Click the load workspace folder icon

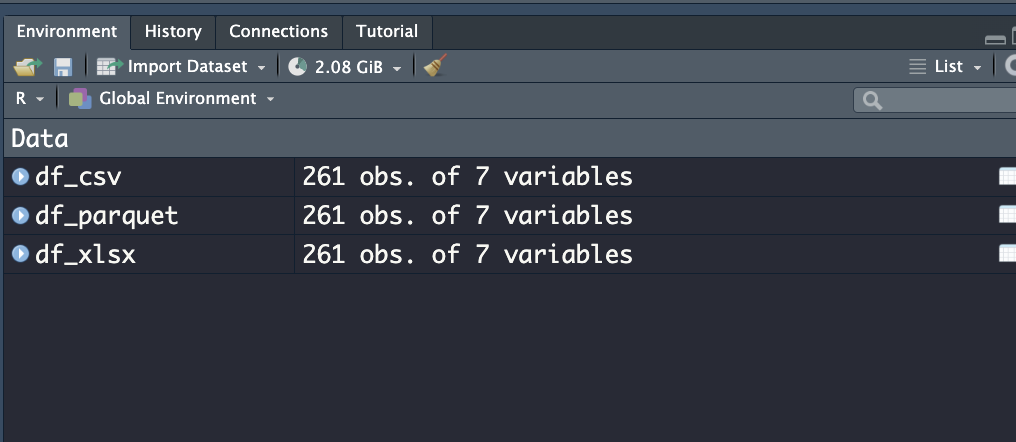coord(27,67)
